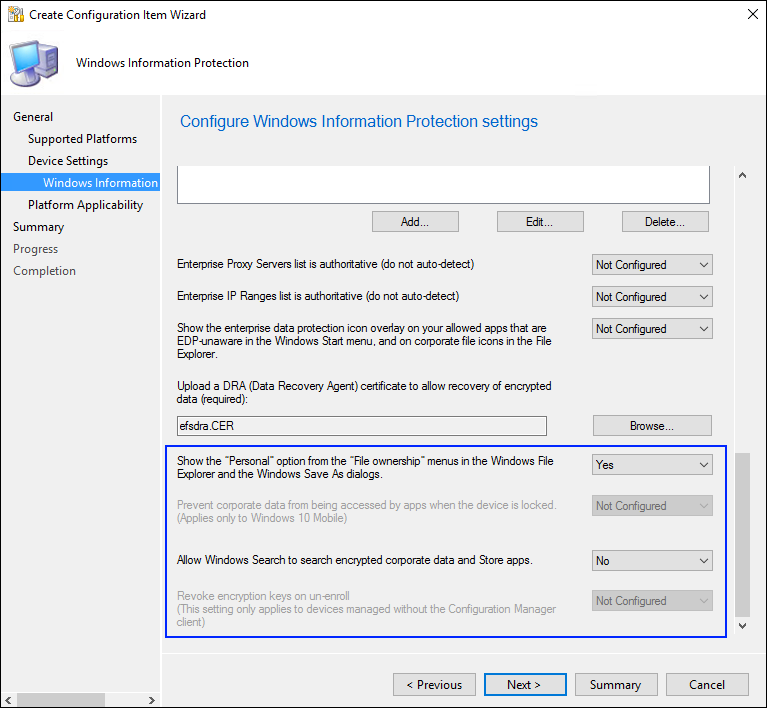Open Enterprise IP Ranges authoritative dropdown
The height and width of the screenshot is (708, 767).
pyautogui.click(x=652, y=297)
